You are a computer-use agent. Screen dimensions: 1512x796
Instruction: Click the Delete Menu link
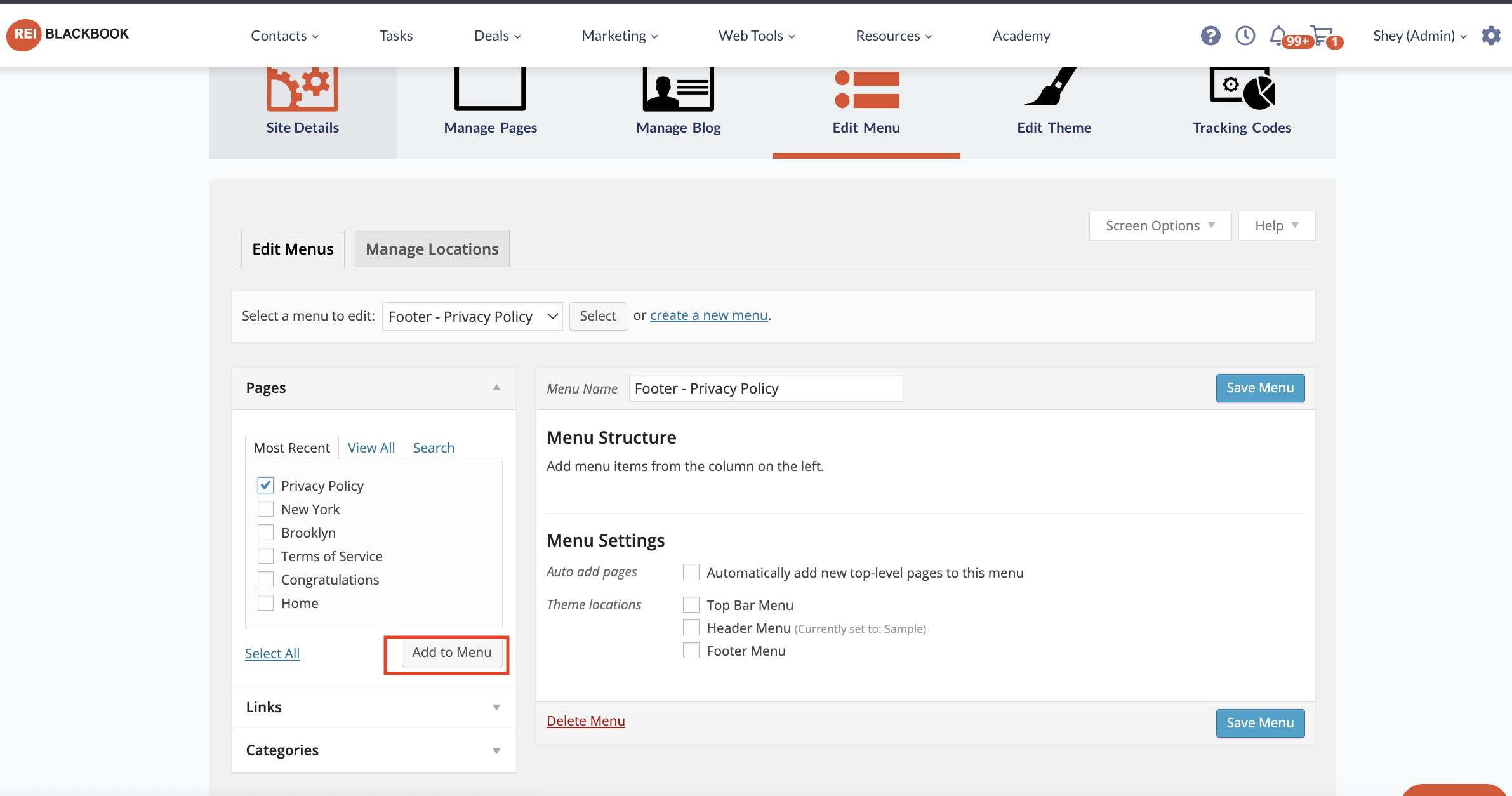tap(586, 720)
